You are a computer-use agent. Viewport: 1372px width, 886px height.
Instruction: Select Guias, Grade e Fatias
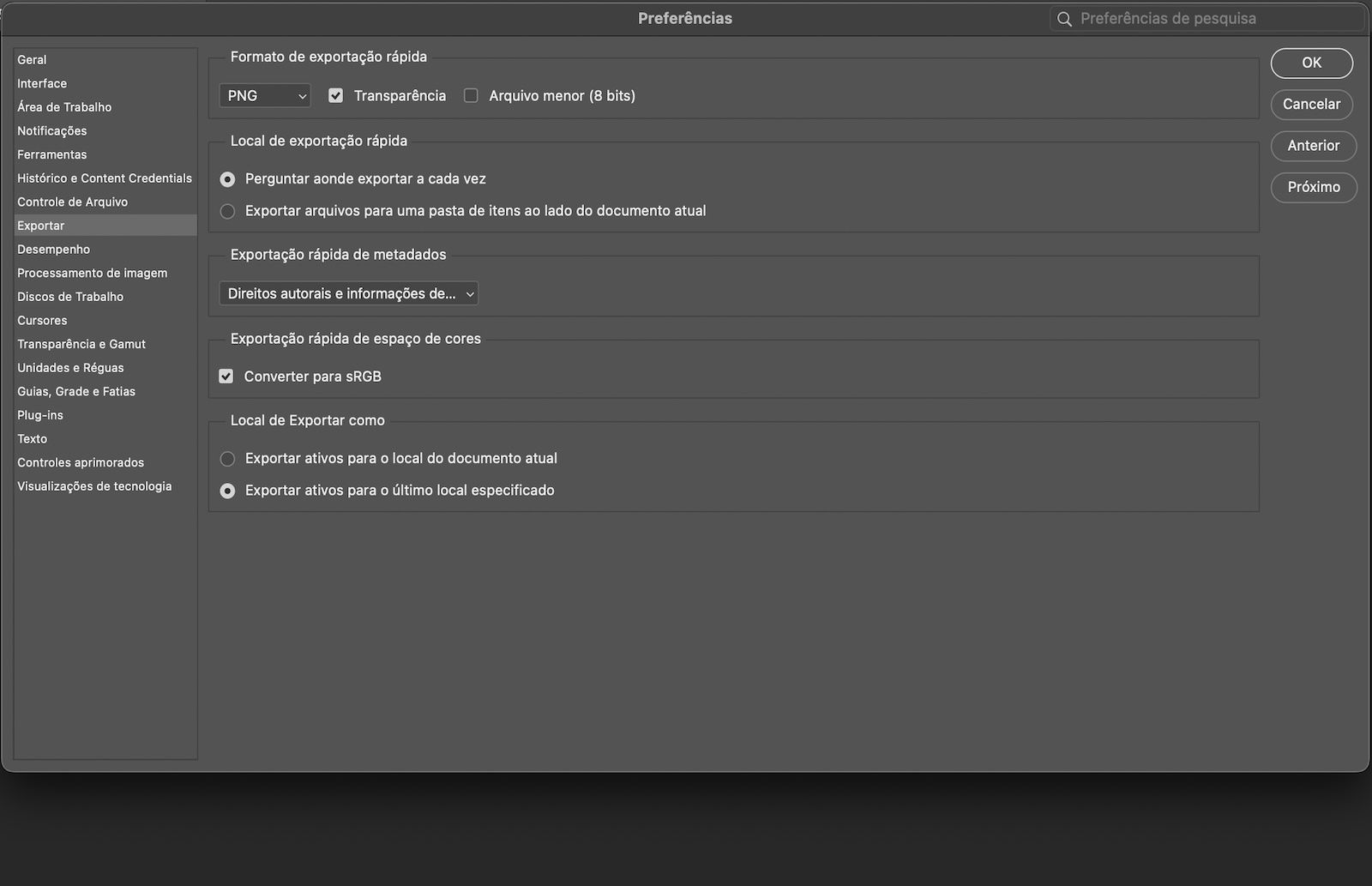105,392
